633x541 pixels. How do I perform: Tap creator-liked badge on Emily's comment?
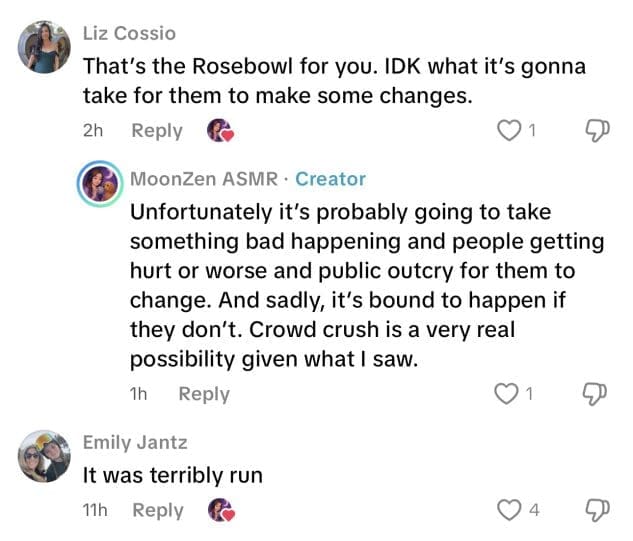point(219,510)
